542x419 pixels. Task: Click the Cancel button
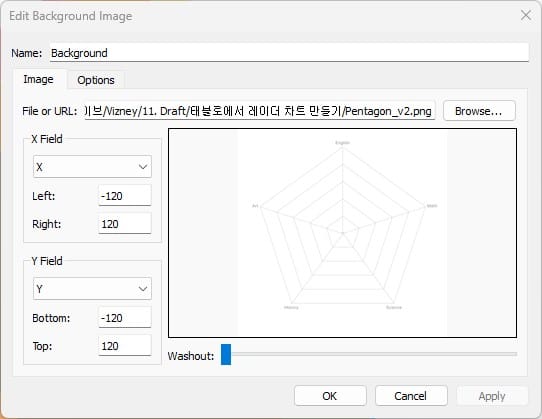411,396
